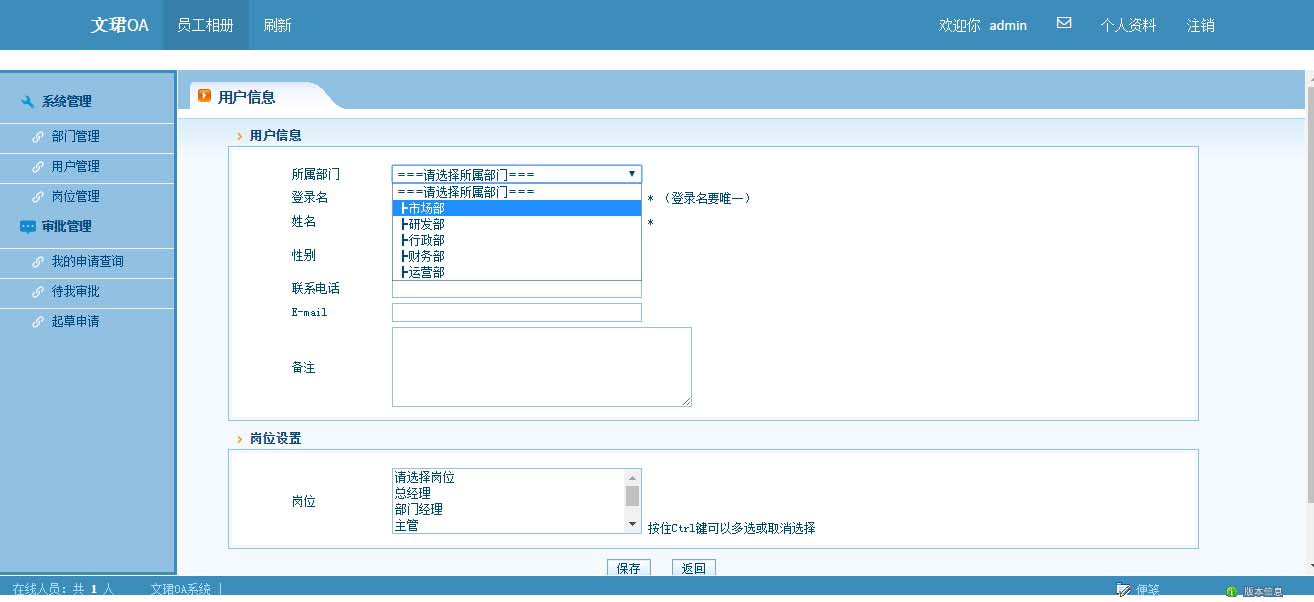Select 行政部 from department list
1314x602 pixels.
click(x=517, y=240)
